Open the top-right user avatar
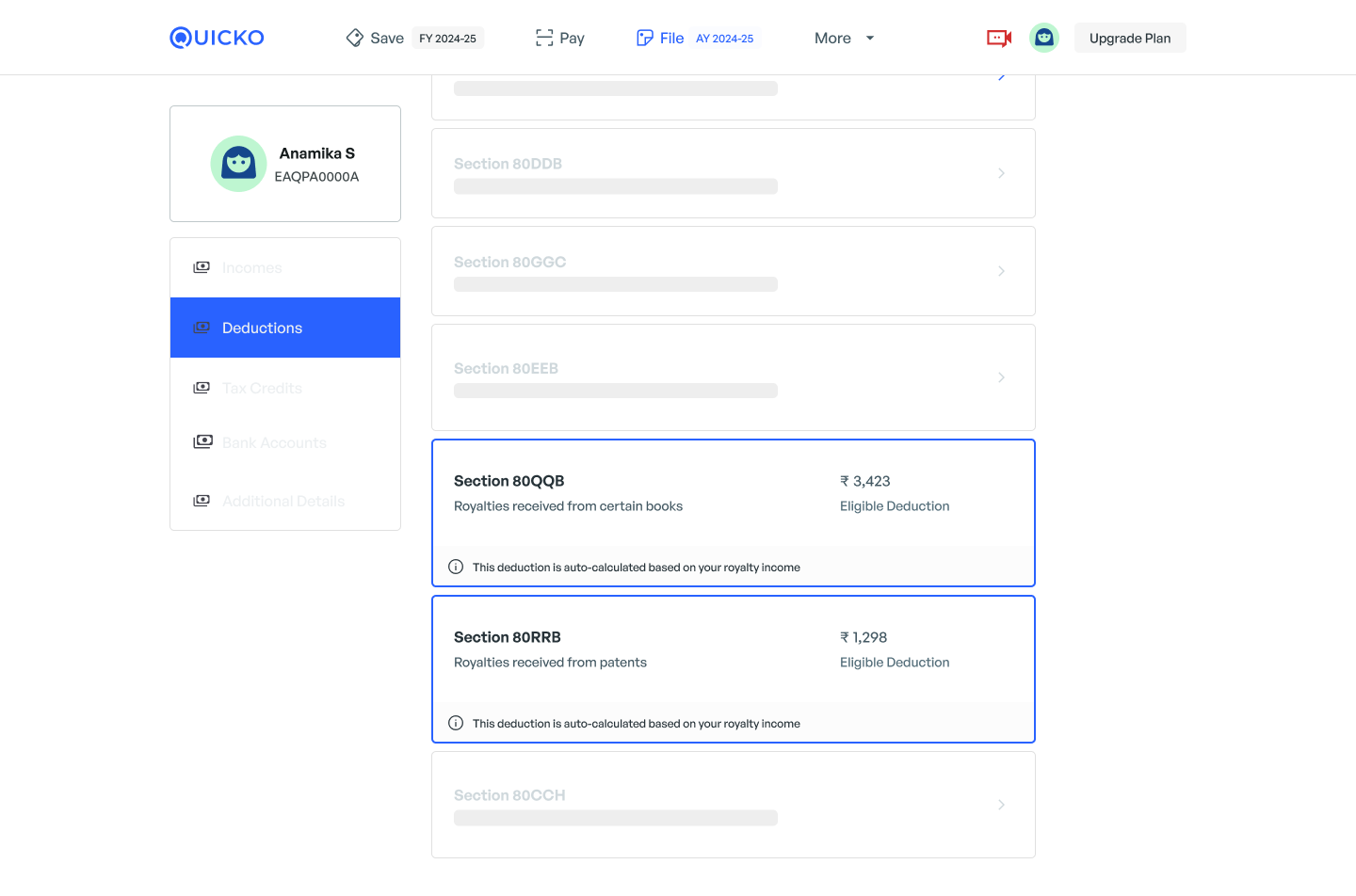Viewport: 1356px width, 896px height. (1043, 38)
